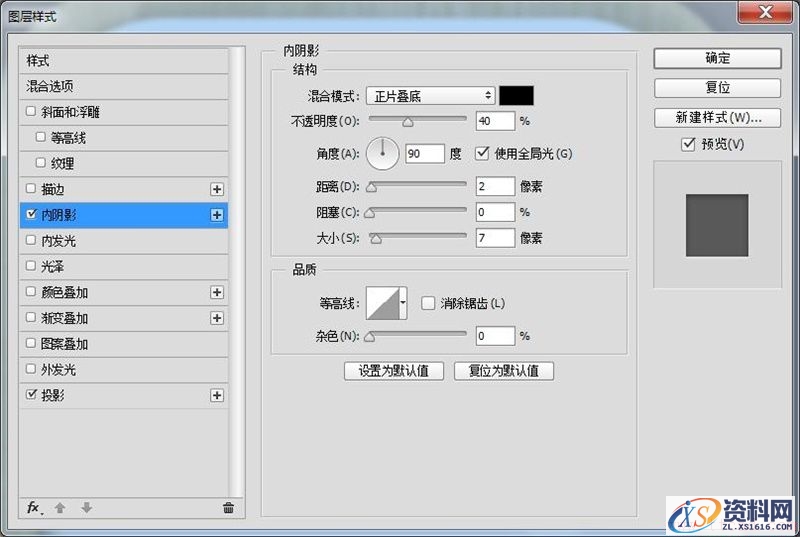Open the 内发光 settings row

pos(124,241)
